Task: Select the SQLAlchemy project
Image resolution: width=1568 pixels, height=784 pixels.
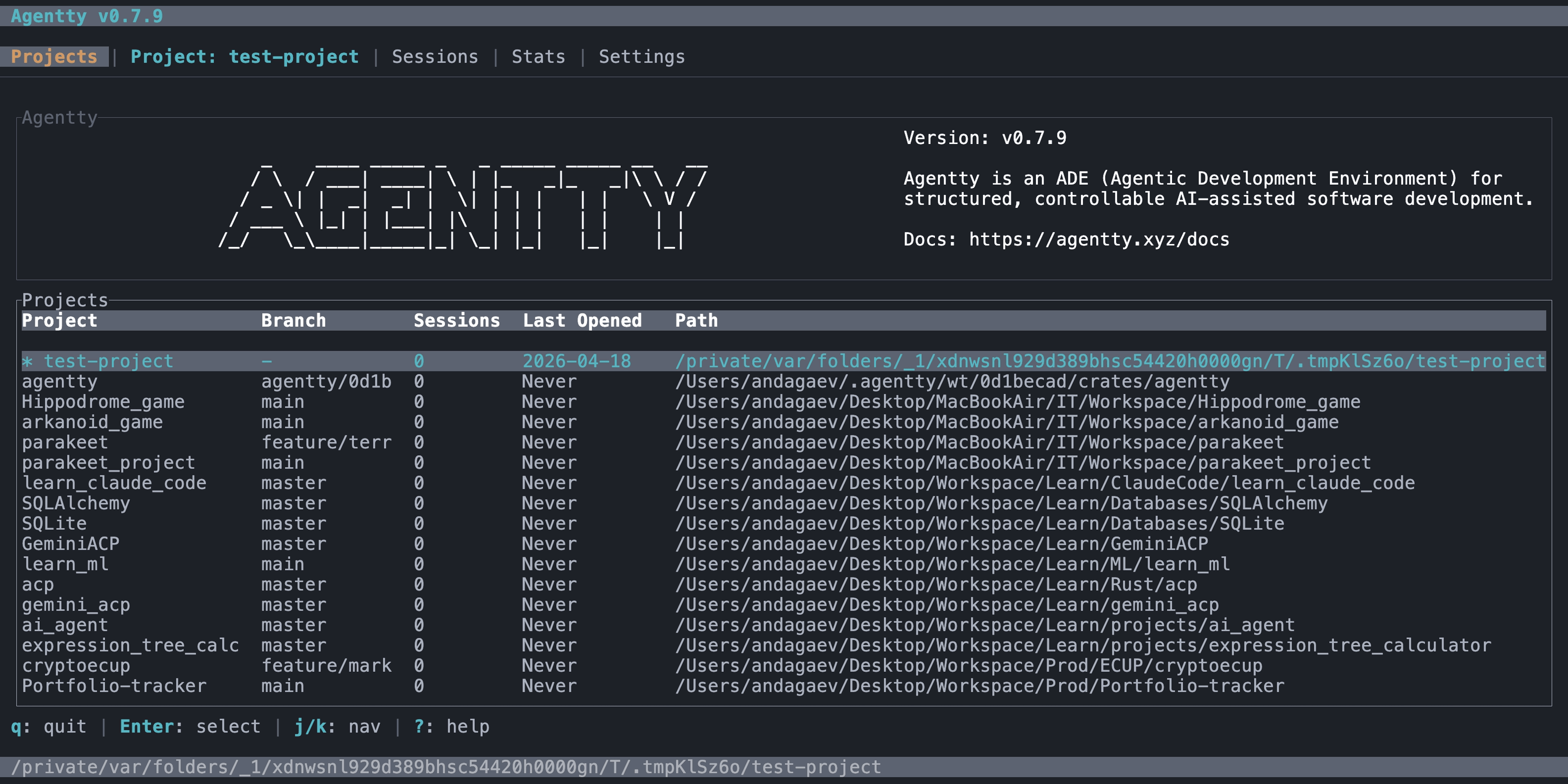Action: coord(75,503)
